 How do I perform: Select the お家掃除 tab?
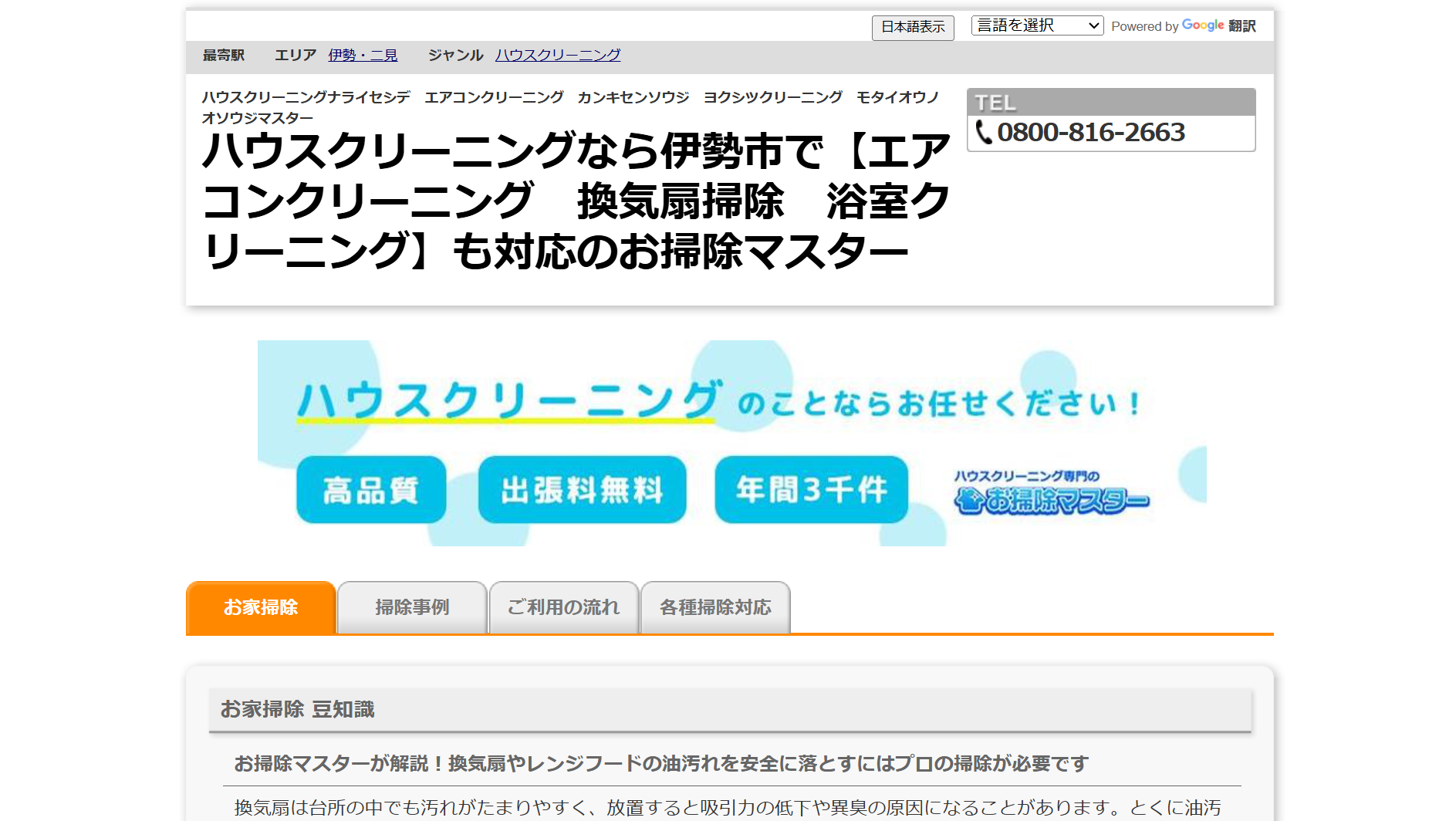click(x=261, y=607)
